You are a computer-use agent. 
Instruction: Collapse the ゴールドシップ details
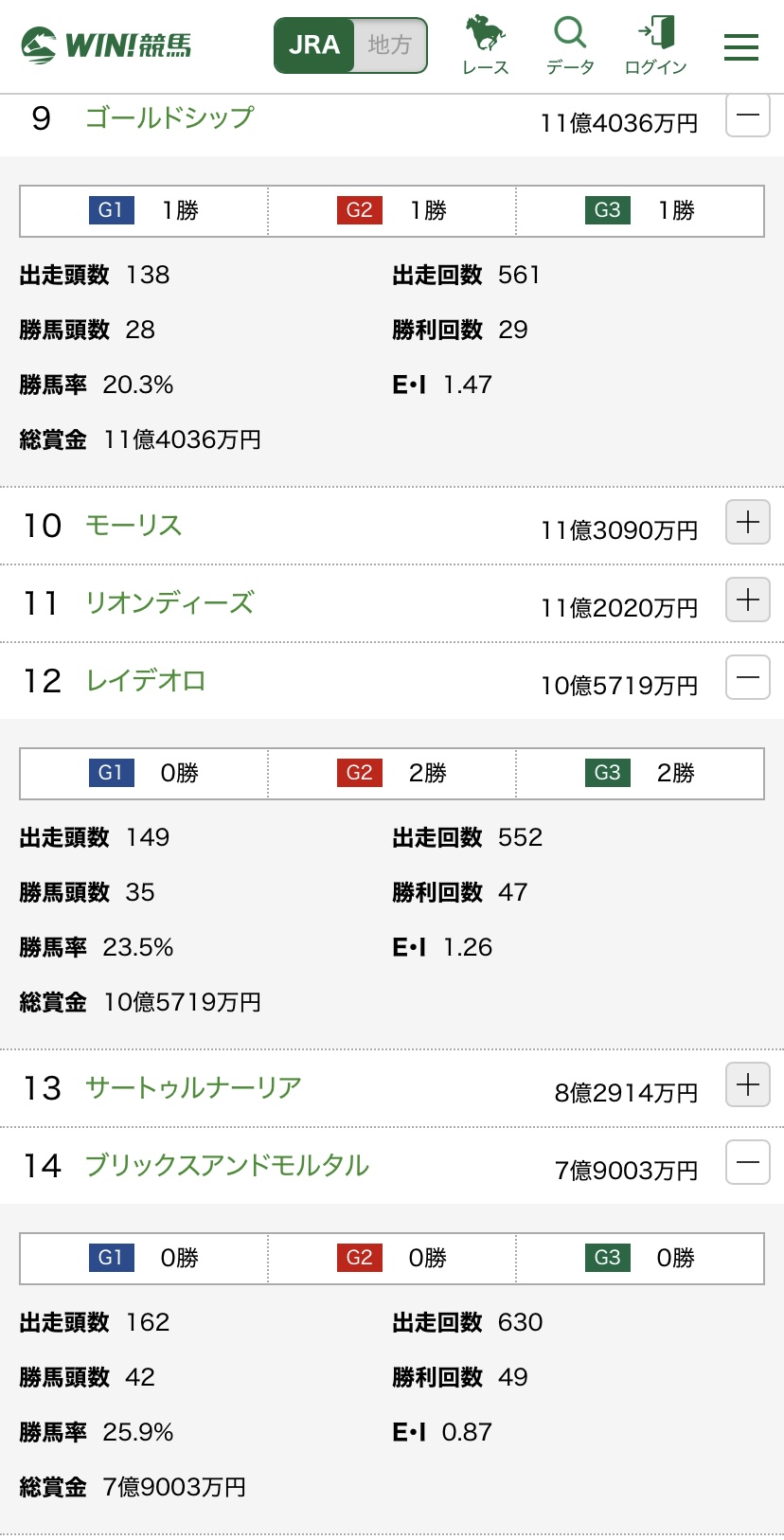click(x=747, y=116)
